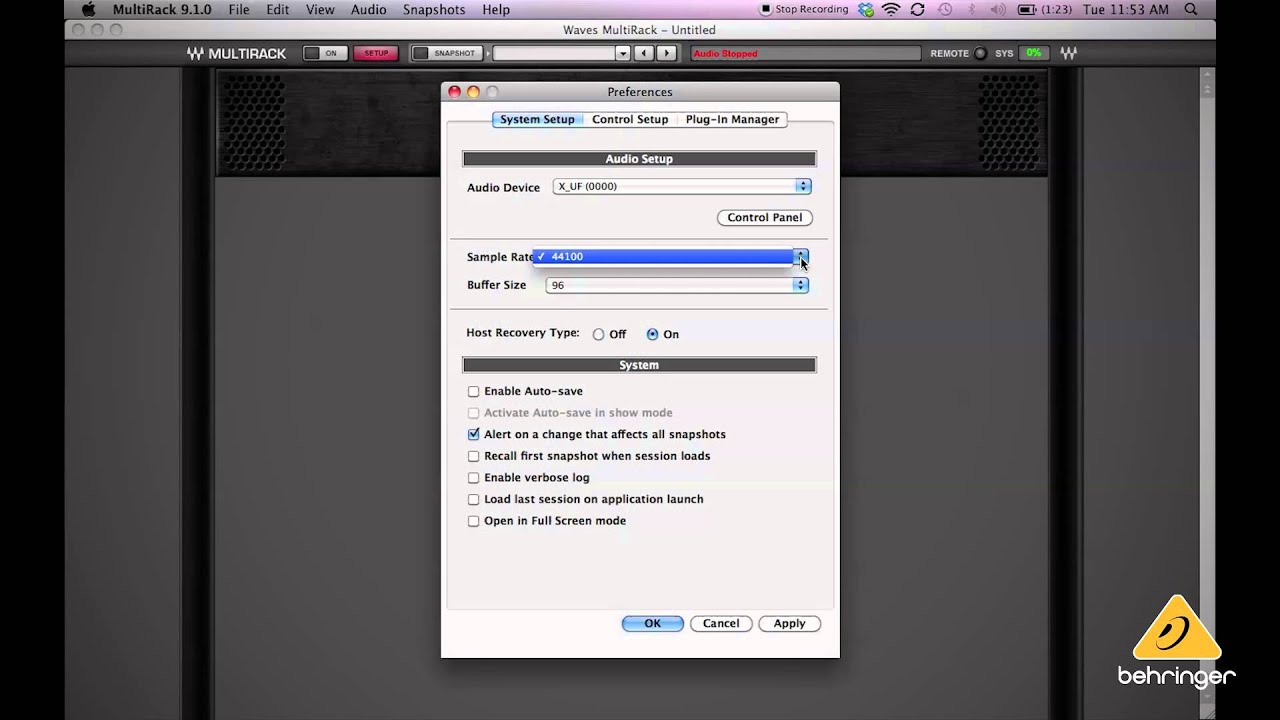This screenshot has height=720, width=1280.
Task: Open the File menu
Action: 239,10
